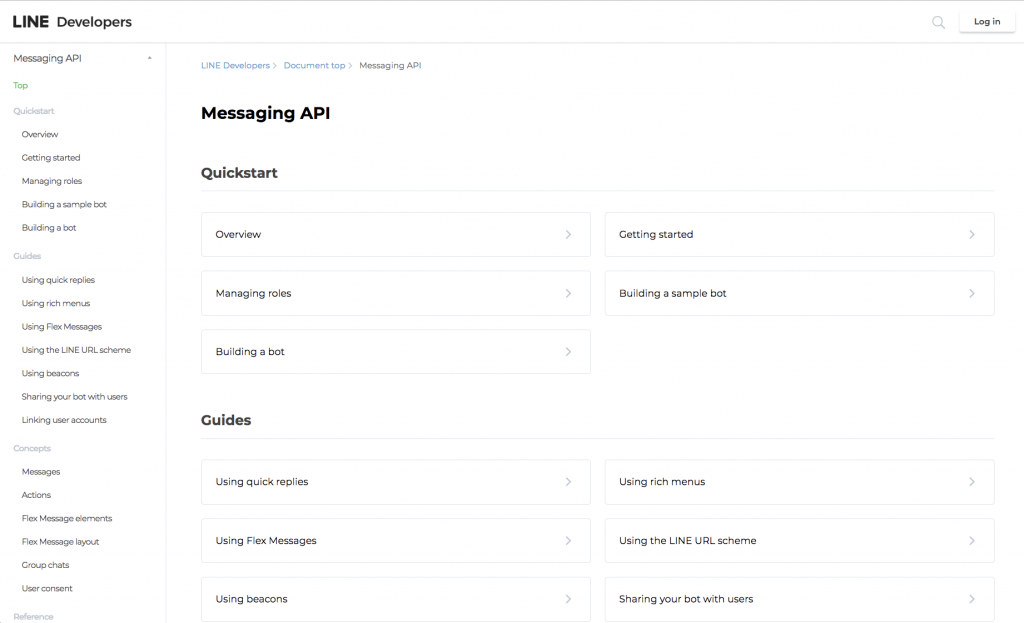Viewport: 1024px width, 623px height.
Task: Click the arrow on Using Flex Messages card
Action: (x=568, y=541)
